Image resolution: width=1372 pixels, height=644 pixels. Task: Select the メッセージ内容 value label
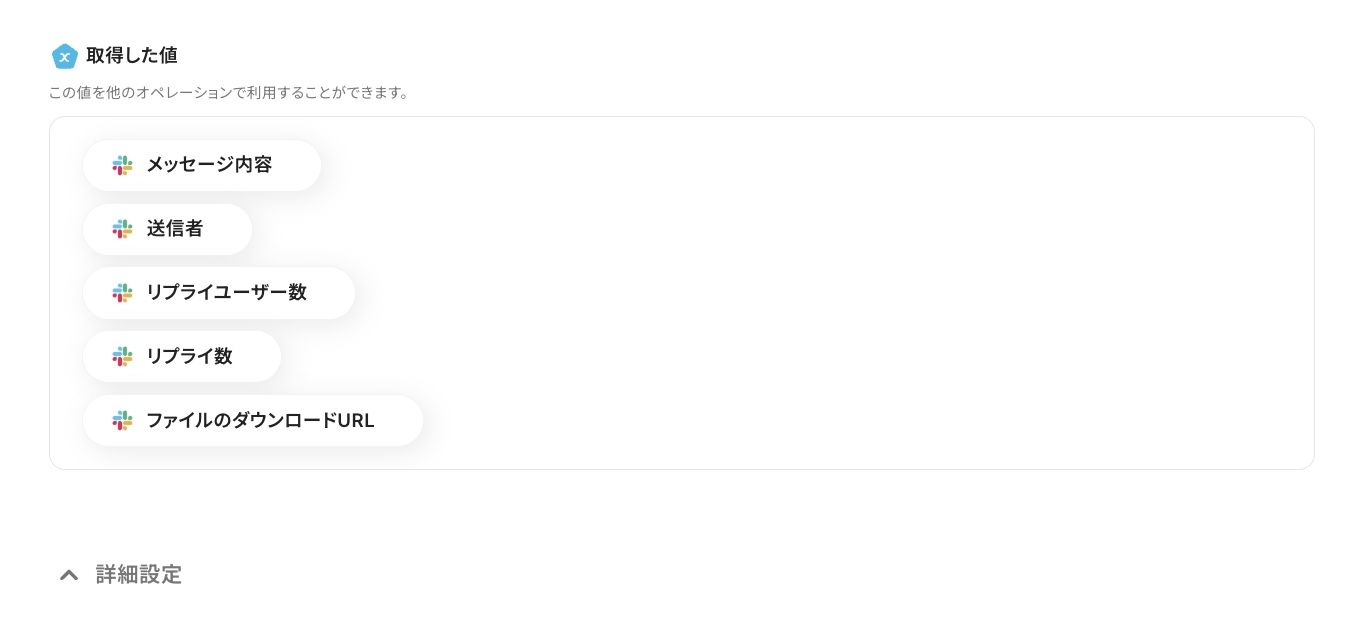pyautogui.click(x=209, y=165)
